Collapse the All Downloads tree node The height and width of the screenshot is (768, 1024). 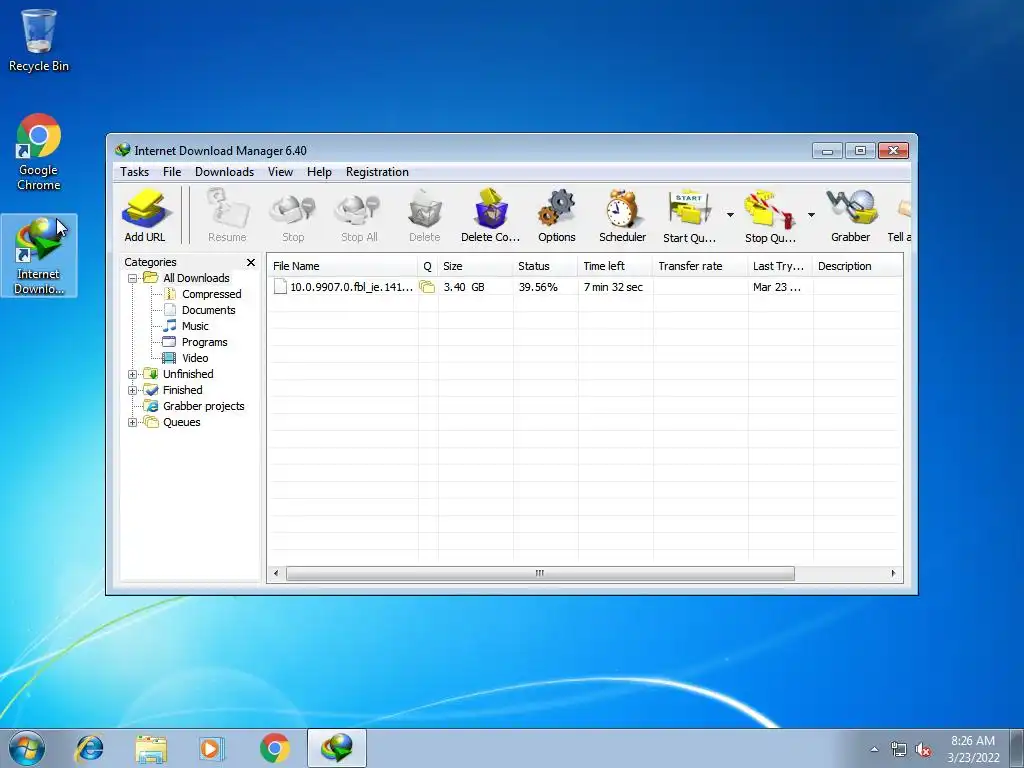pyautogui.click(x=133, y=278)
